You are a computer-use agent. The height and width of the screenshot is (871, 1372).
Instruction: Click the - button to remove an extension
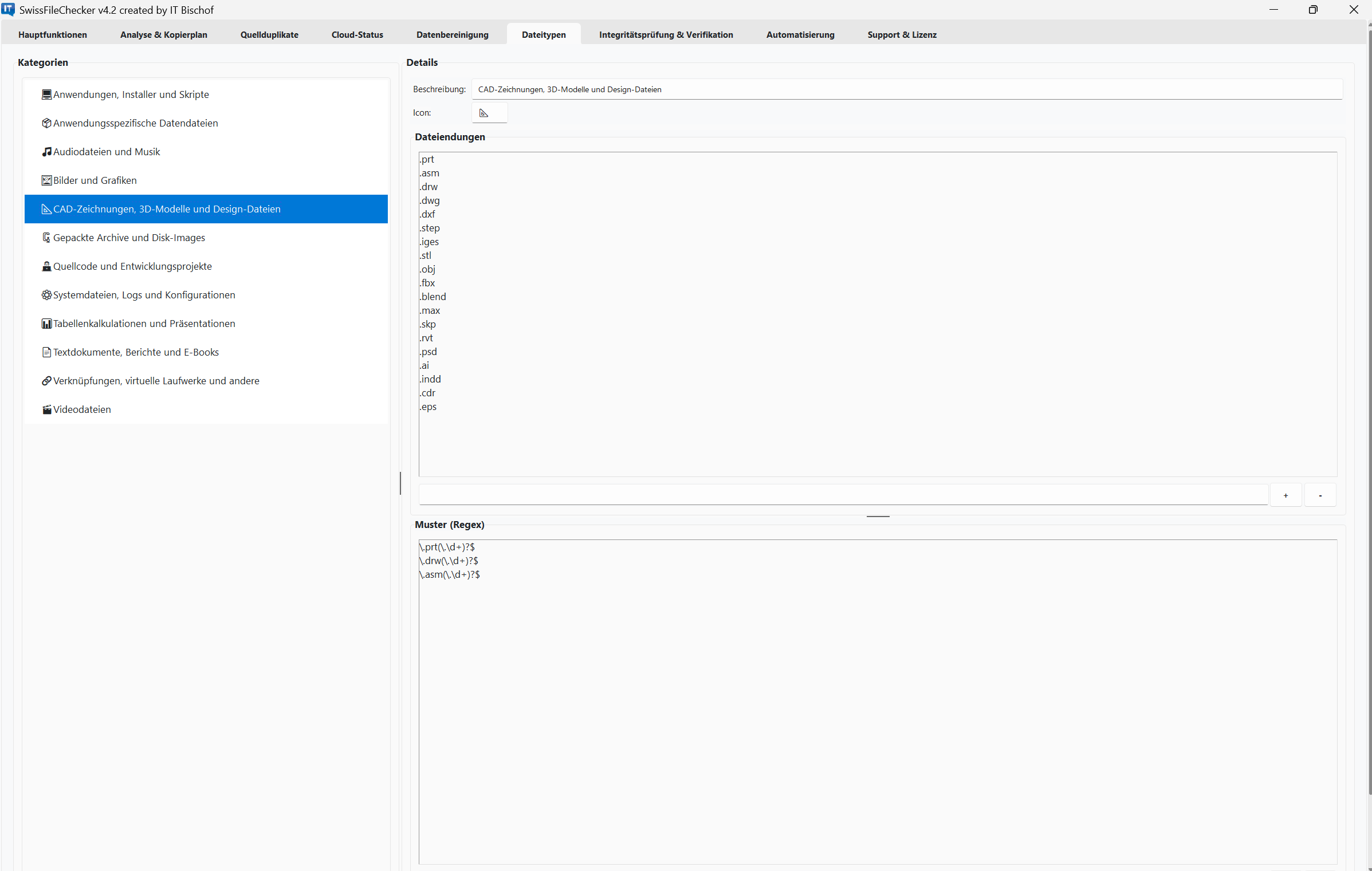[1320, 495]
